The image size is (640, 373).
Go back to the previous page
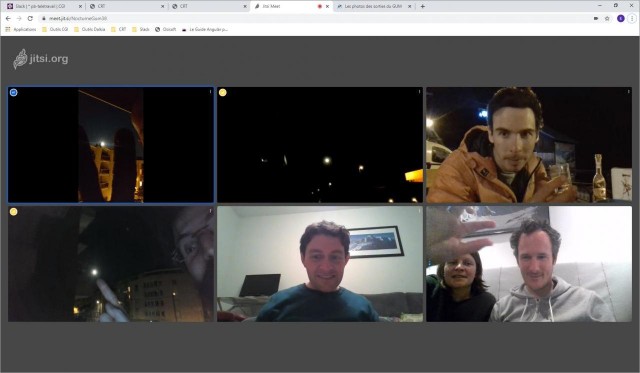click(8, 18)
